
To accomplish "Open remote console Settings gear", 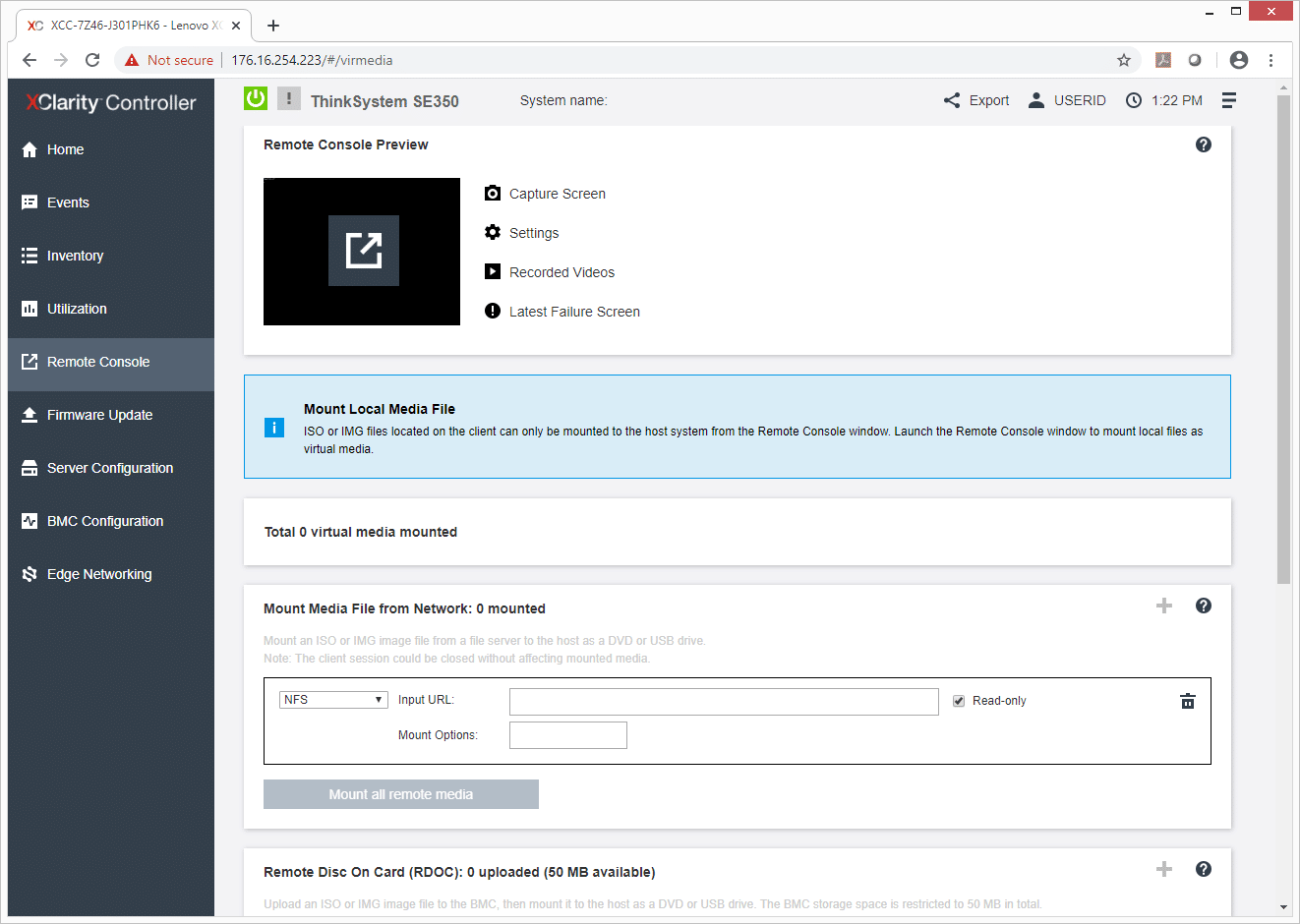I will pyautogui.click(x=493, y=233).
